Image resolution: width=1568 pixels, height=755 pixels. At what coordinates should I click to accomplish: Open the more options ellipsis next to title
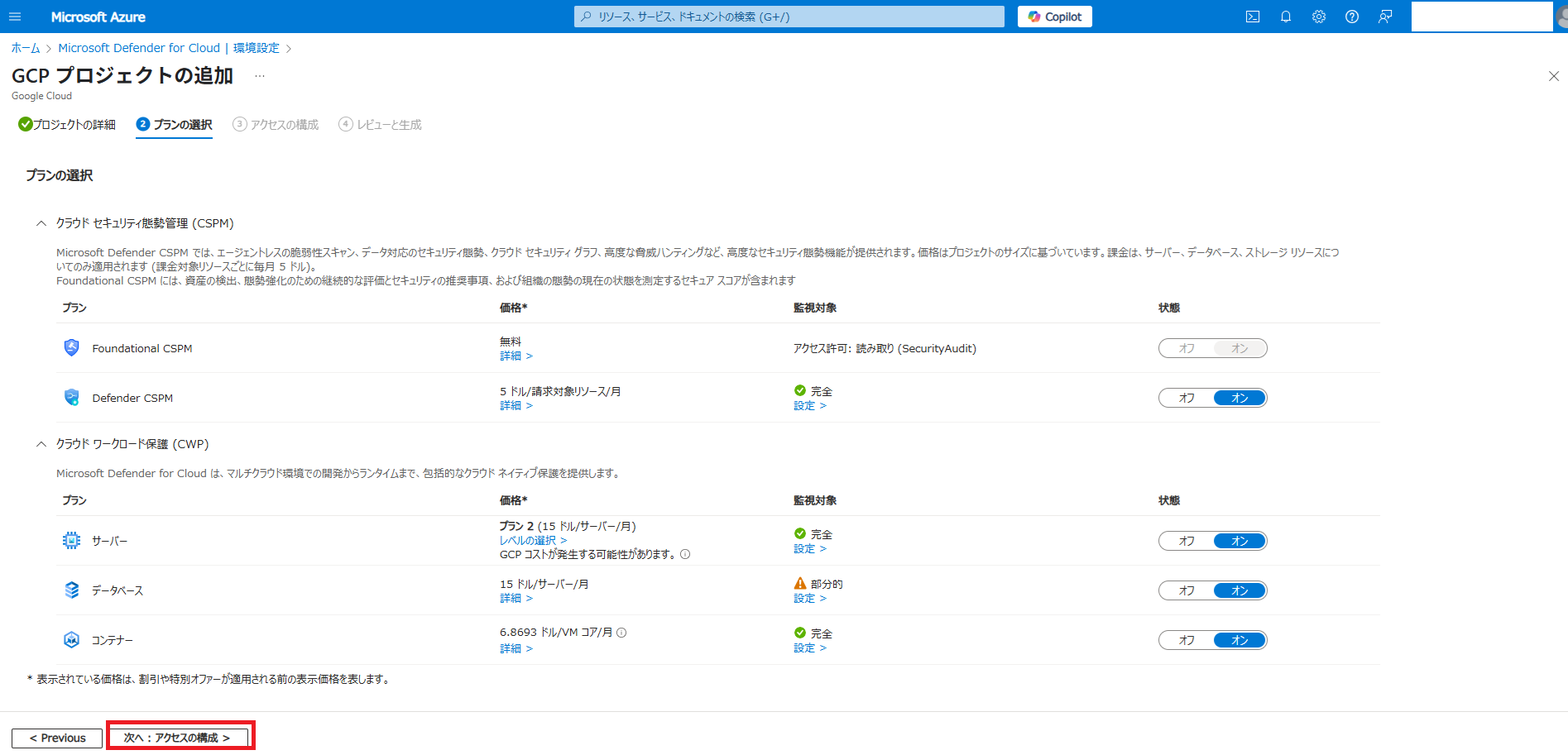pyautogui.click(x=260, y=76)
